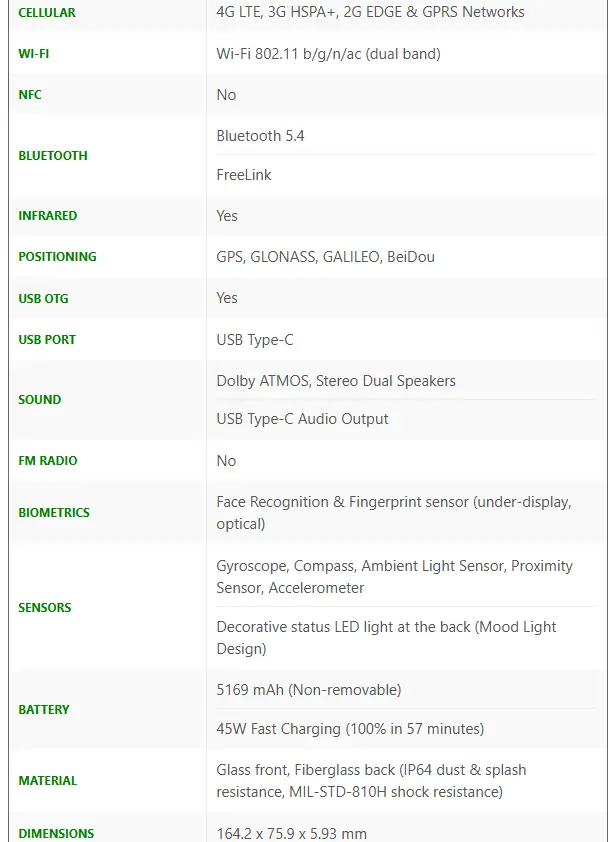Screen dimensions: 608x842
Task: Click Dolby ATMOS, Stereo Dual Speakers text
Action: point(336,381)
